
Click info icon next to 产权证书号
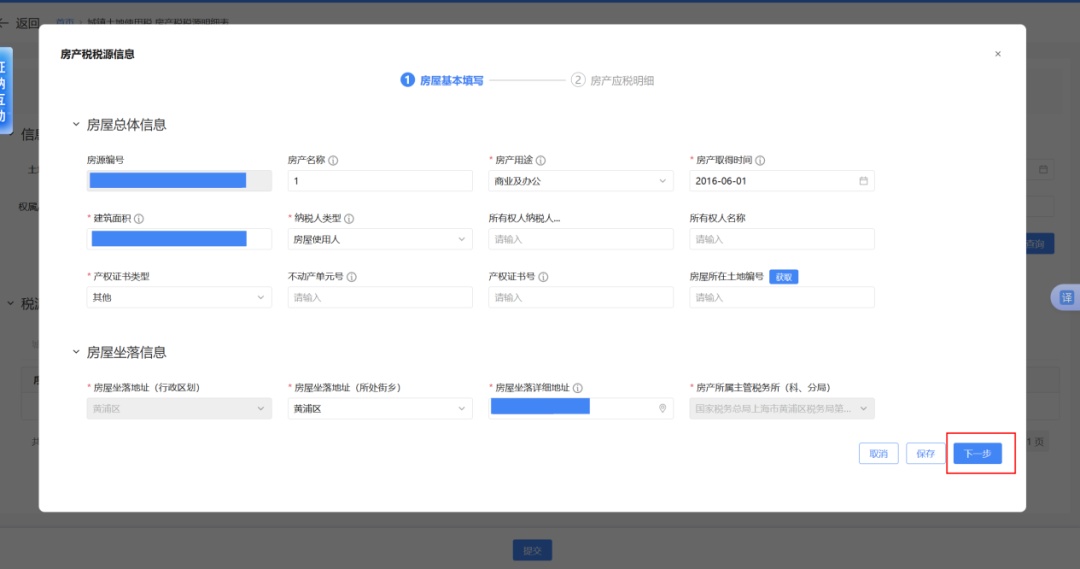click(543, 277)
